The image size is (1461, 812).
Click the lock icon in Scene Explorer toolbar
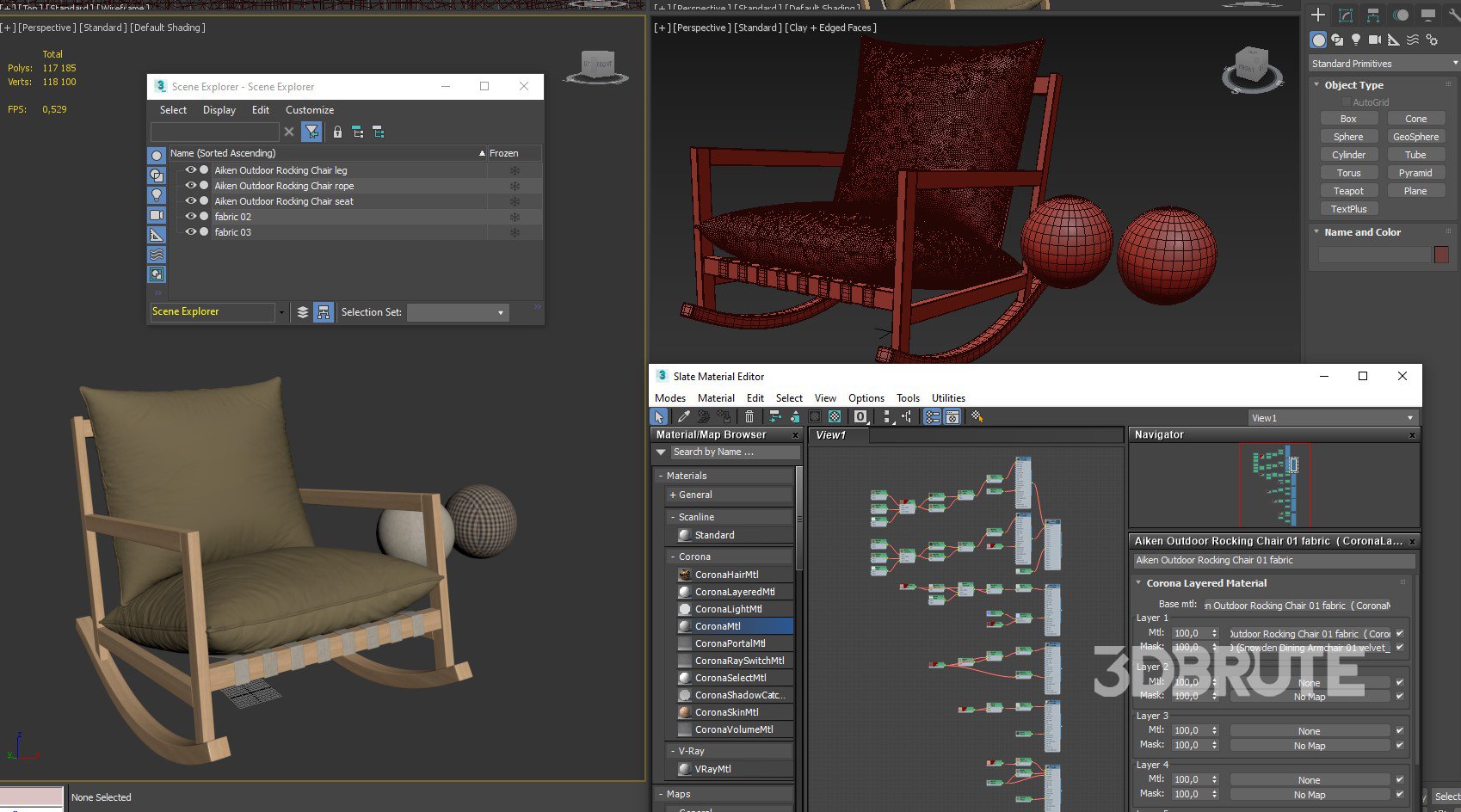[337, 132]
